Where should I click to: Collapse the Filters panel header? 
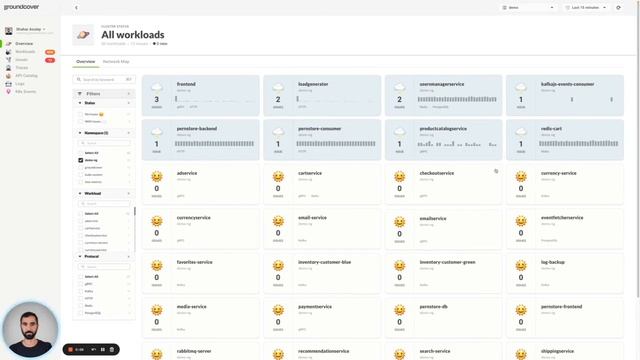coord(129,94)
